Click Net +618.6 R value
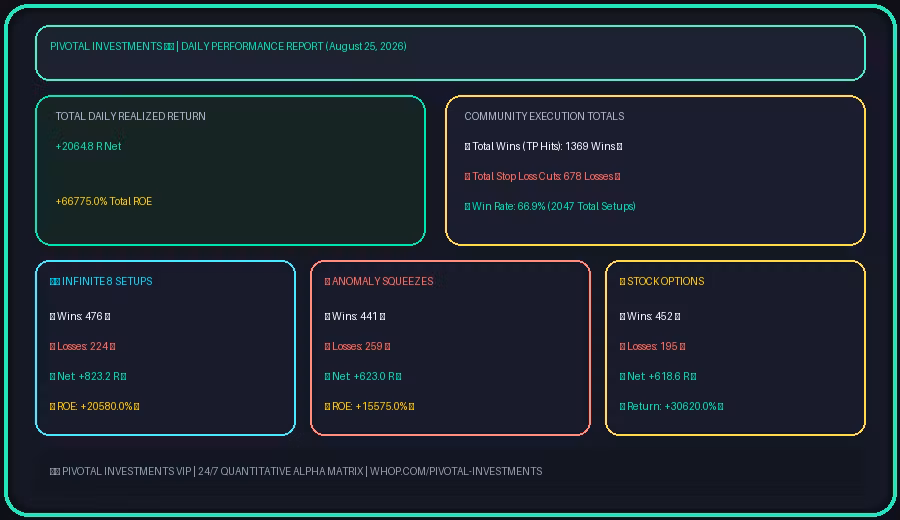 pos(658,376)
